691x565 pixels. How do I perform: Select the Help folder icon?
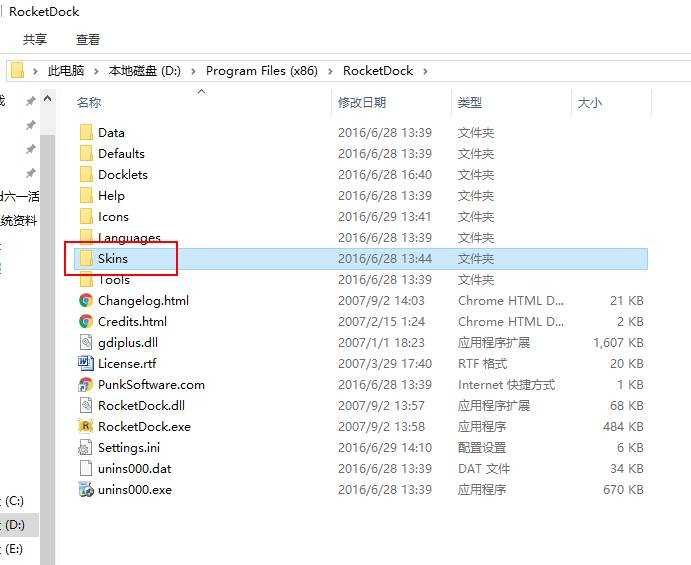click(86, 195)
